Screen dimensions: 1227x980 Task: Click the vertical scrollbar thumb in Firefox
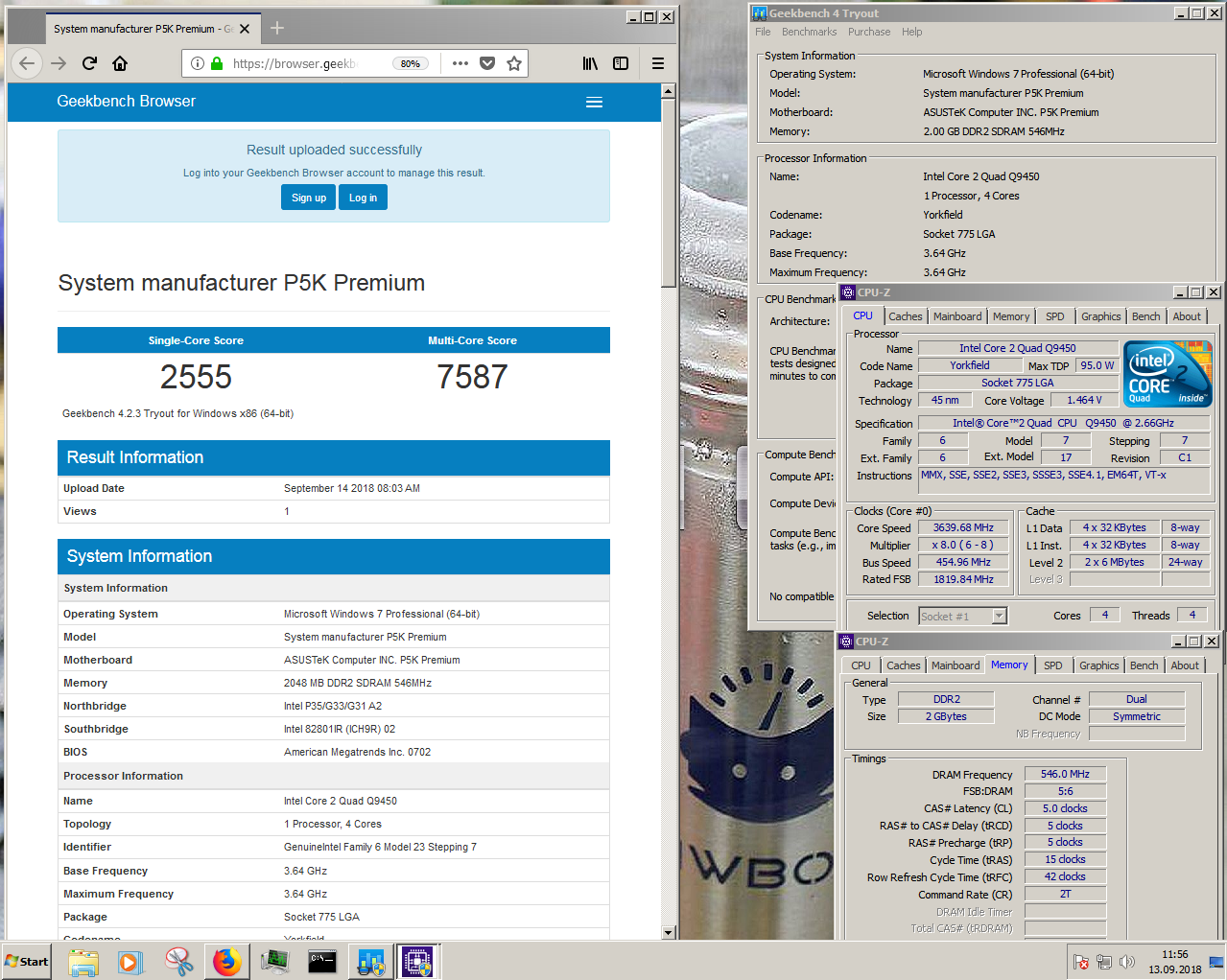pos(669,193)
